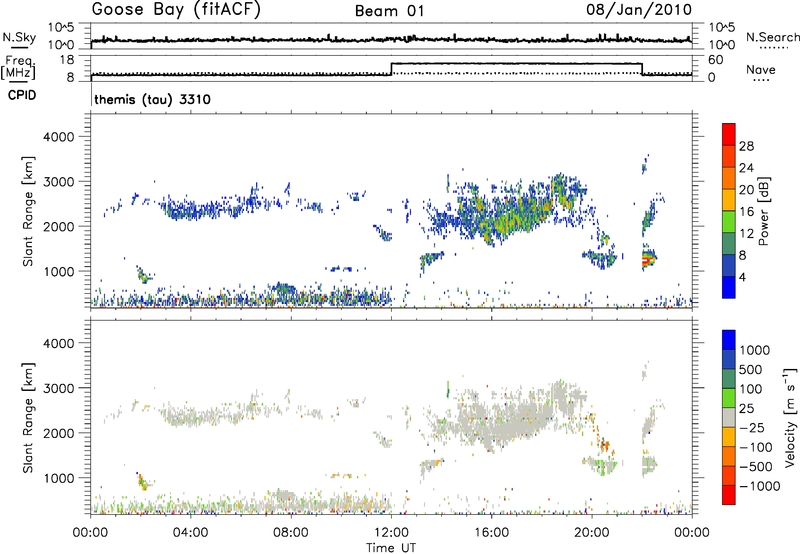Viewport: 800px width, 554px height.
Task: Click the 4000 tick in the power panel
Action: 59,137
